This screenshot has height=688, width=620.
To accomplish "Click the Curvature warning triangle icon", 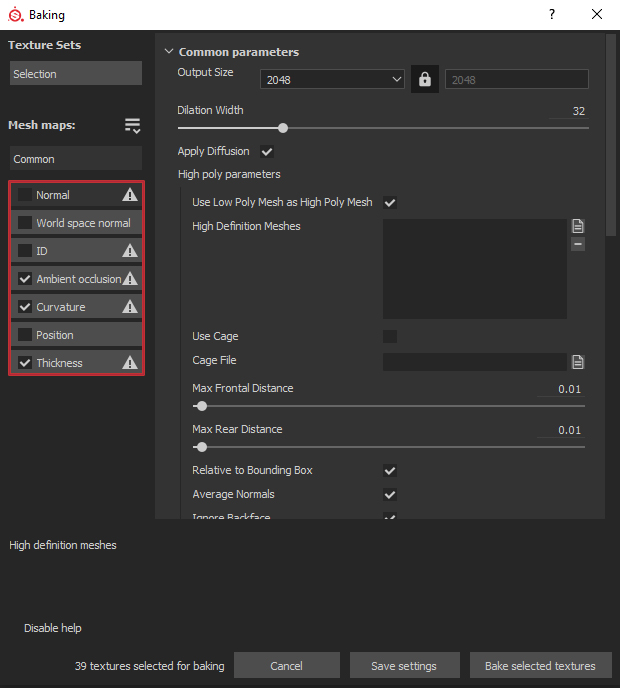I will pos(130,307).
